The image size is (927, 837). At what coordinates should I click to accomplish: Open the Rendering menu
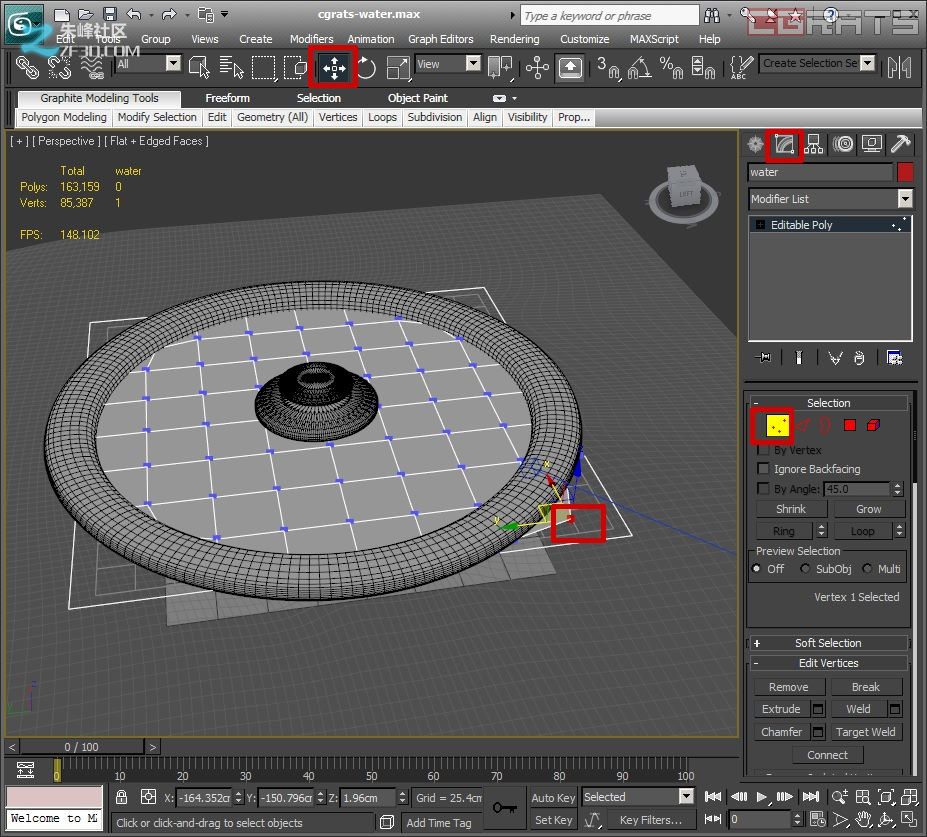click(x=515, y=39)
